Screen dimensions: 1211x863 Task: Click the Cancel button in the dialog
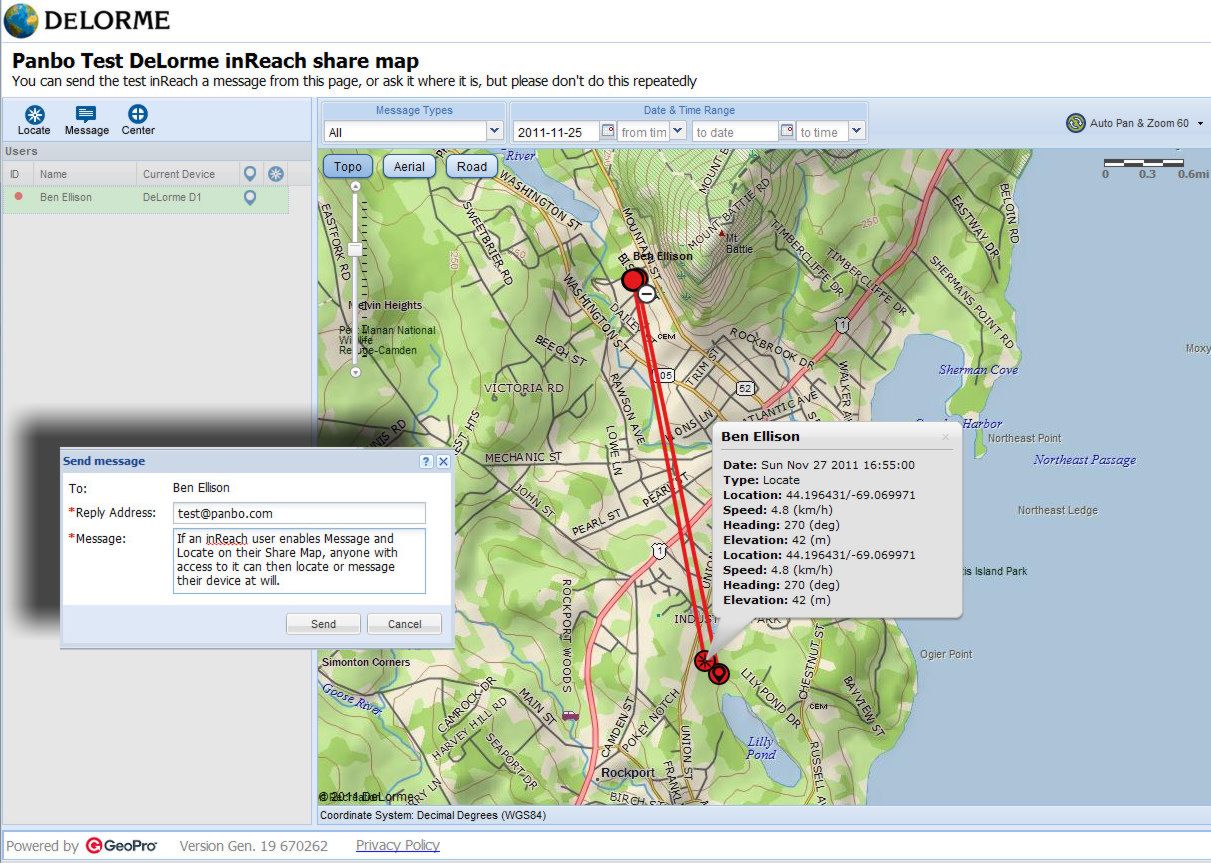pyautogui.click(x=404, y=624)
